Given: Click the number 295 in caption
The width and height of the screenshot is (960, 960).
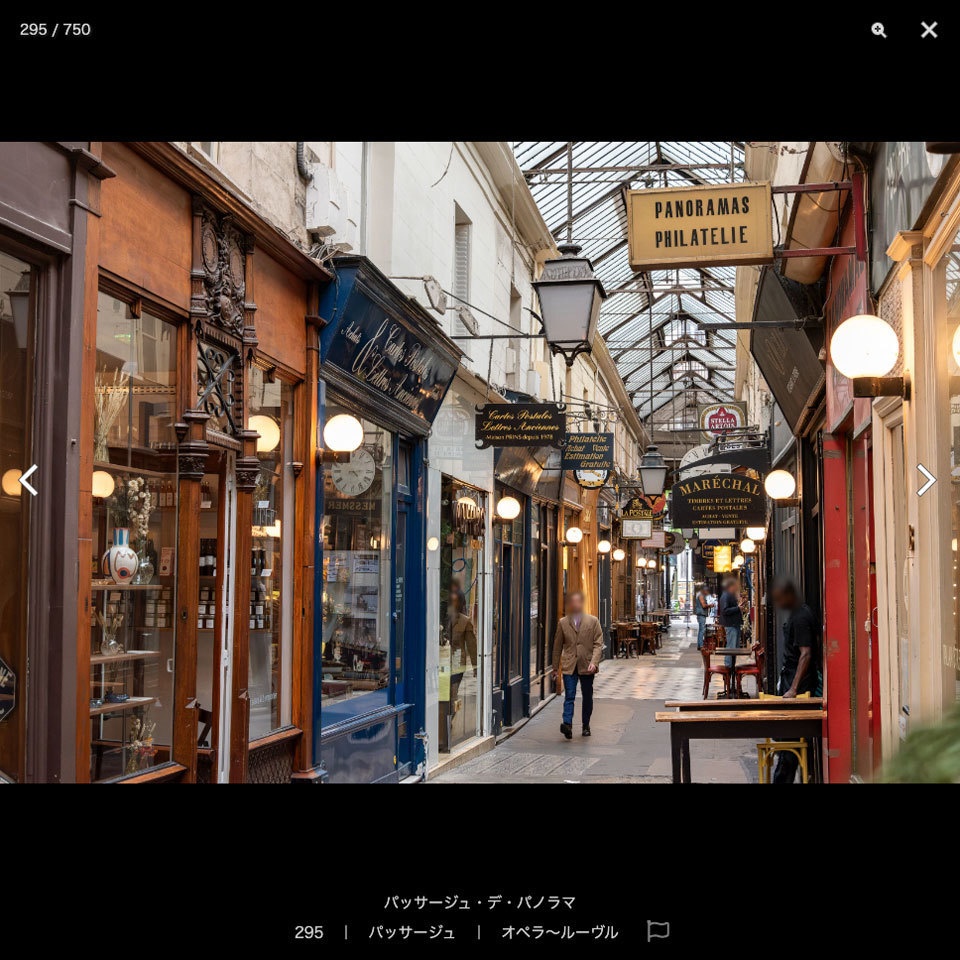Looking at the screenshot, I should pyautogui.click(x=309, y=932).
